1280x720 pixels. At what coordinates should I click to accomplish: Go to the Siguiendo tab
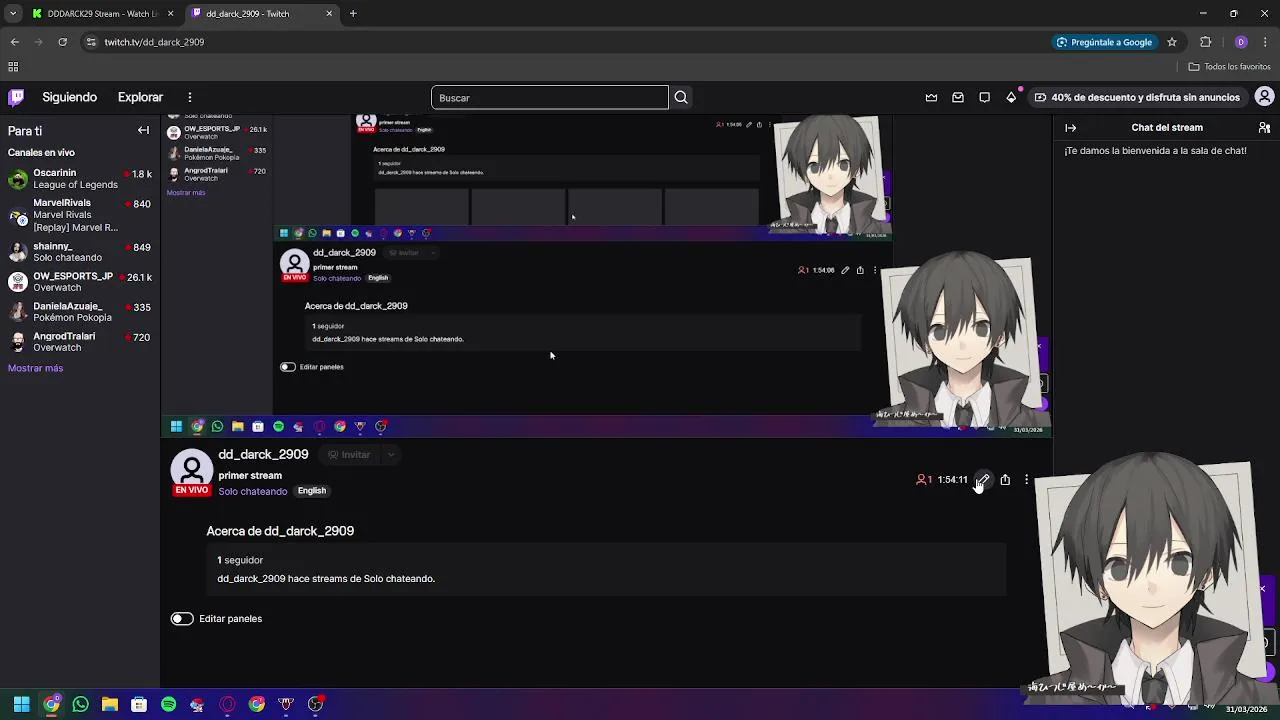click(69, 97)
